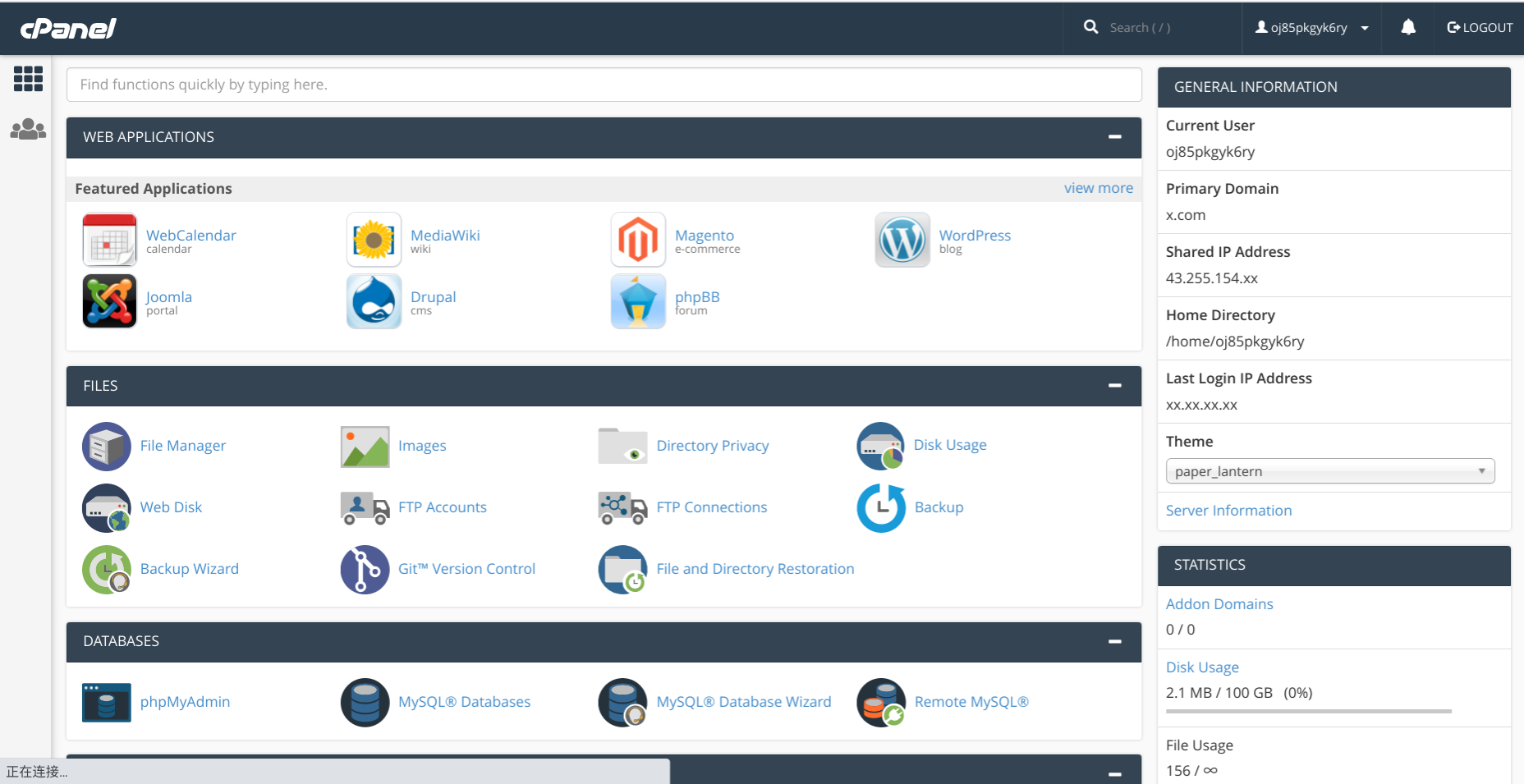The image size is (1524, 784).
Task: Click the File Usage heading
Action: tap(1200, 745)
